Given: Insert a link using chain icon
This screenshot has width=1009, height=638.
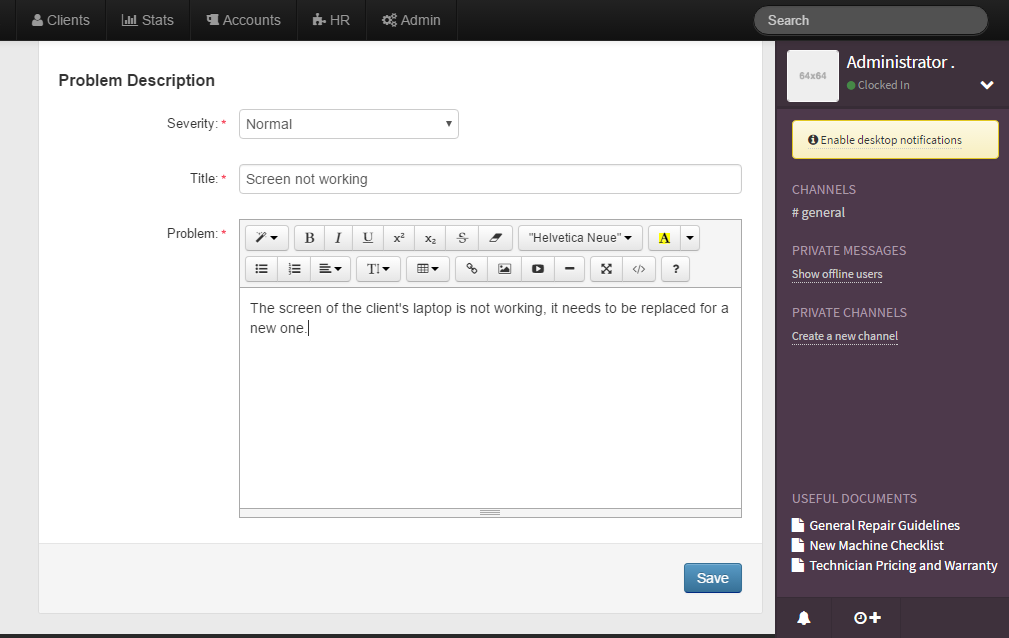Looking at the screenshot, I should tap(472, 269).
